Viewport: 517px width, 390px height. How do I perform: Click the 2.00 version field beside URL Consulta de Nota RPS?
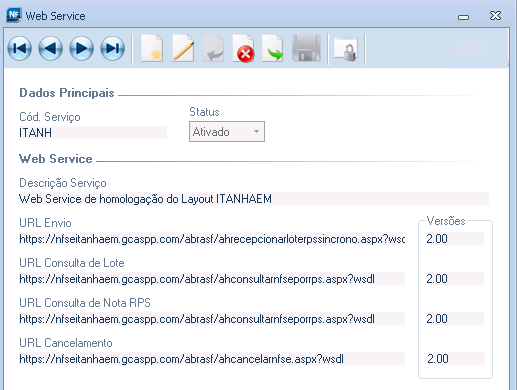click(455, 319)
